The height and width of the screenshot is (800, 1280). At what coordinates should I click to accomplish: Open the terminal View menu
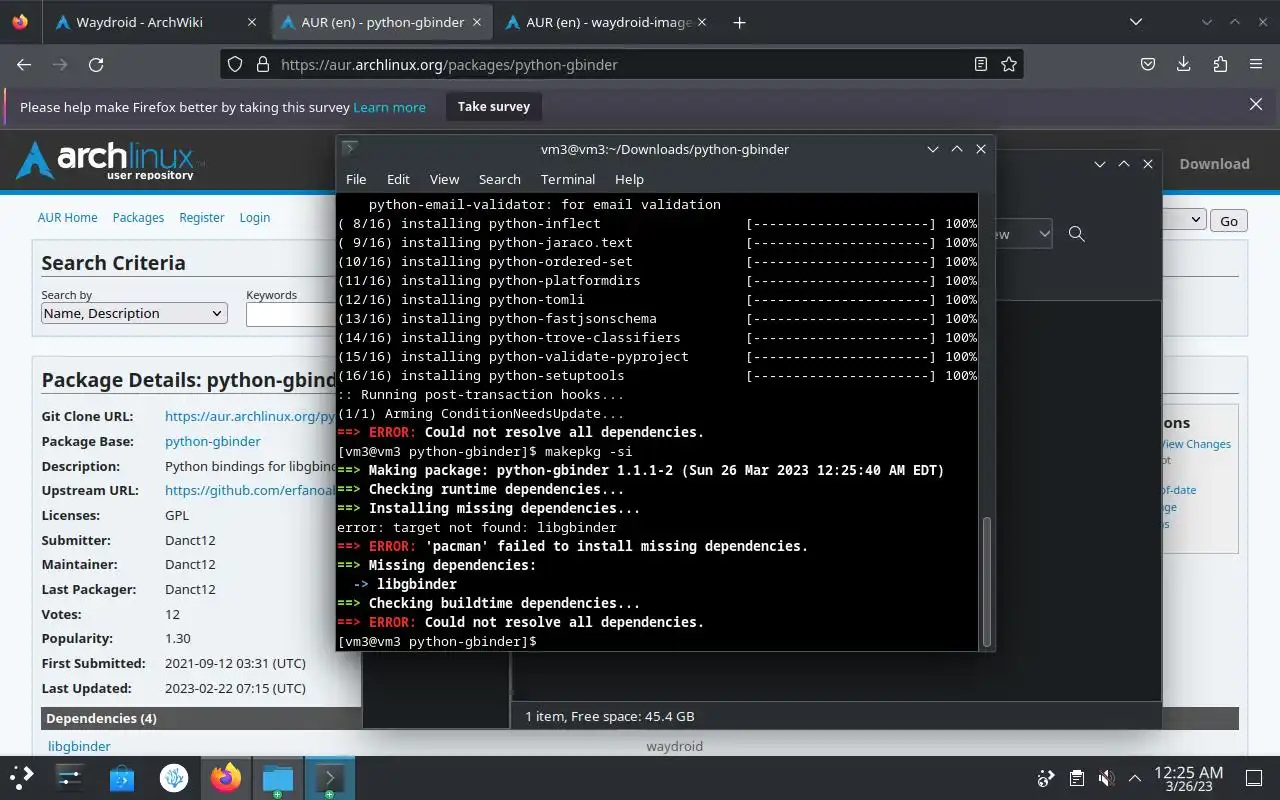click(444, 179)
